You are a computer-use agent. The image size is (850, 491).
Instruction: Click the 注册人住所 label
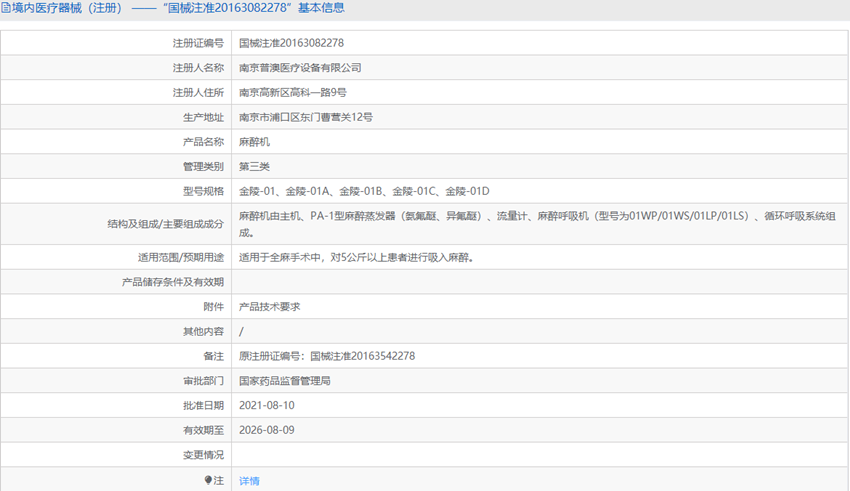pos(198,93)
